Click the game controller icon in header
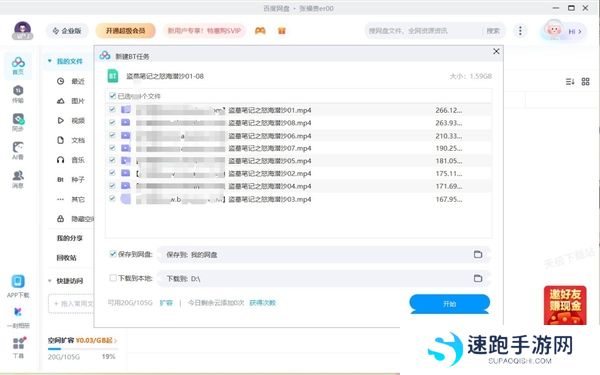The width and height of the screenshot is (600, 375). point(260,31)
